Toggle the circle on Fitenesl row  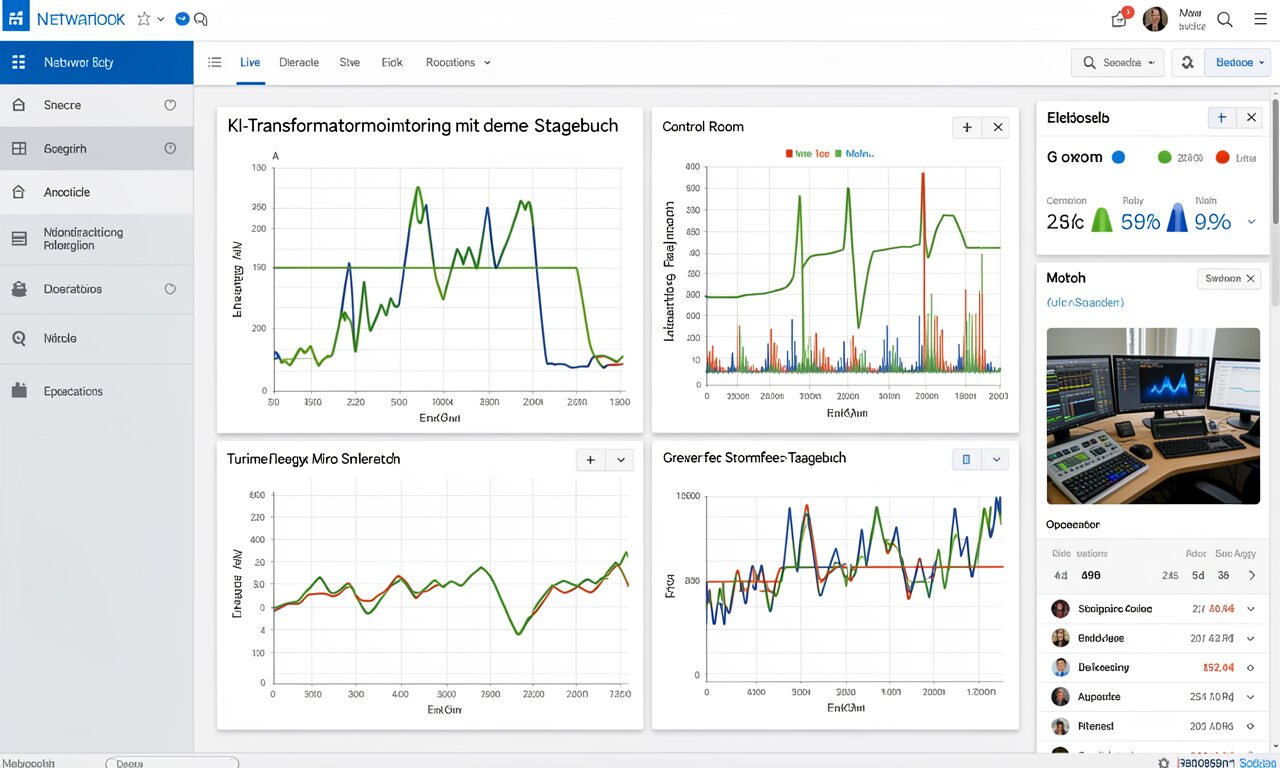[x=1250, y=726]
